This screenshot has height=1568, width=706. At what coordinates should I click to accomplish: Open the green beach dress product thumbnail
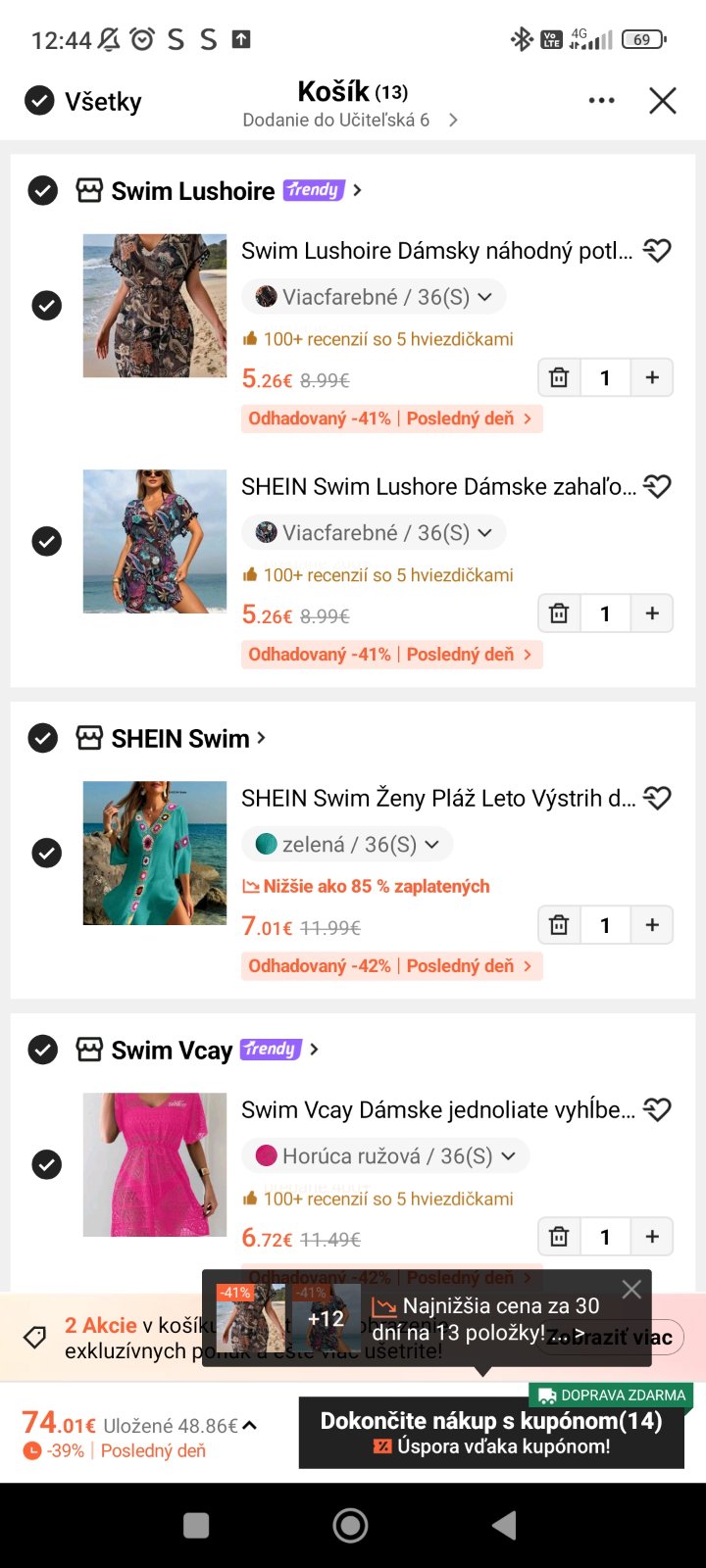coord(155,853)
